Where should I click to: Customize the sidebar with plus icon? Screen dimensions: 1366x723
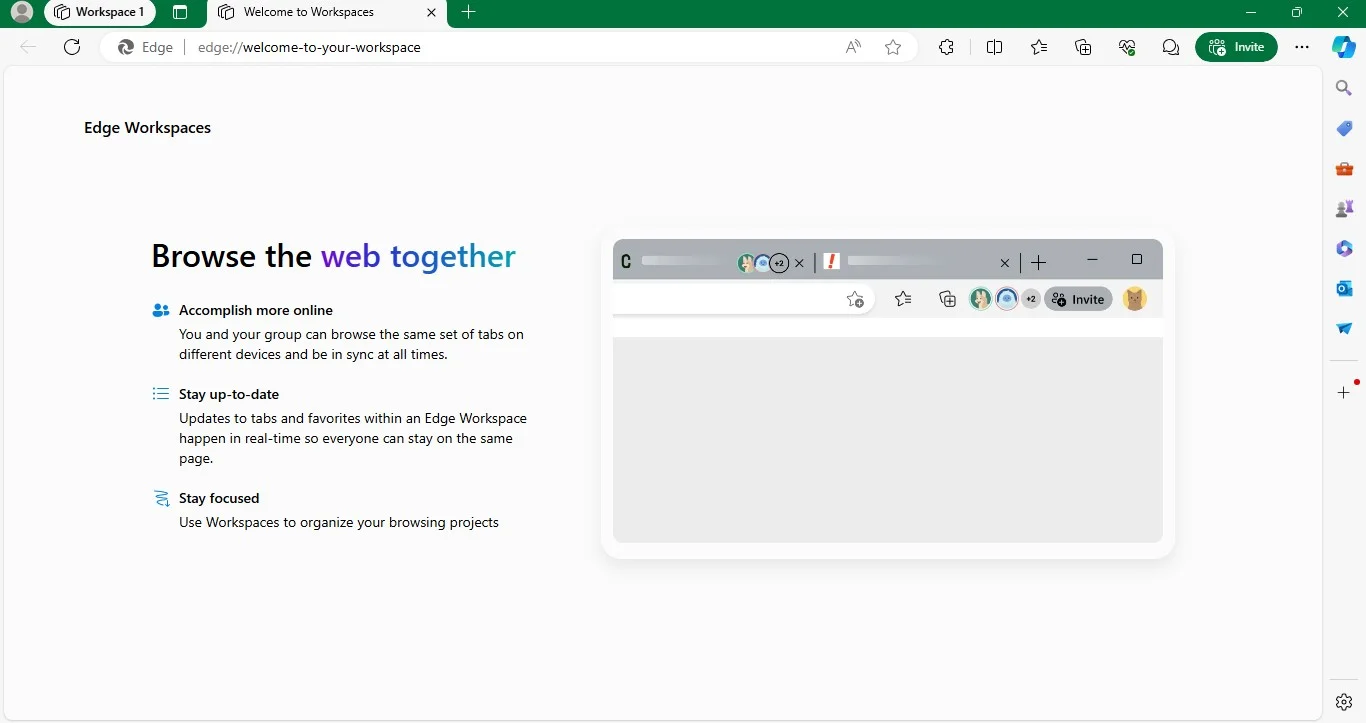pos(1344,392)
